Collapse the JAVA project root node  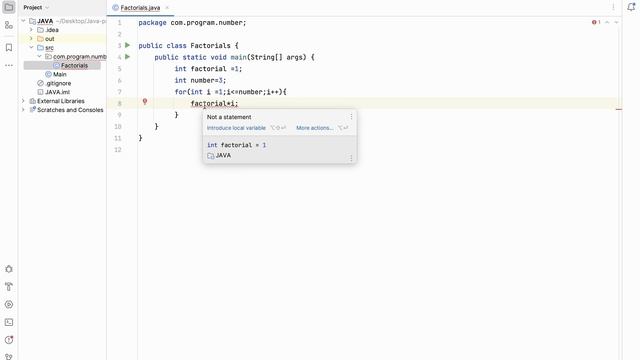tap(23, 21)
